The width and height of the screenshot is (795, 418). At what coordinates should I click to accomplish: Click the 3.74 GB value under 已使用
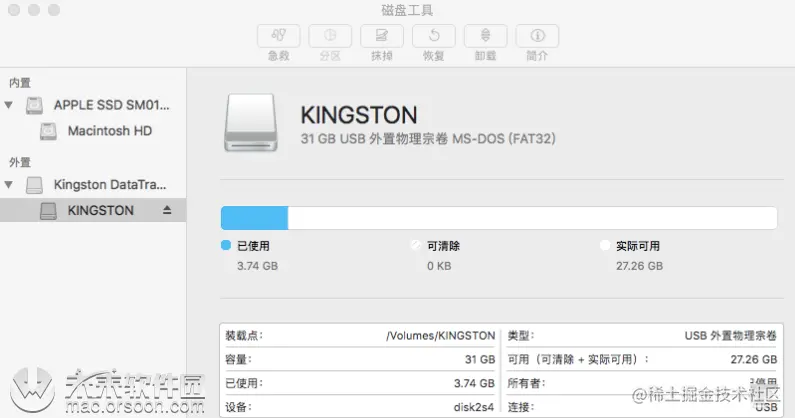[x=258, y=266]
